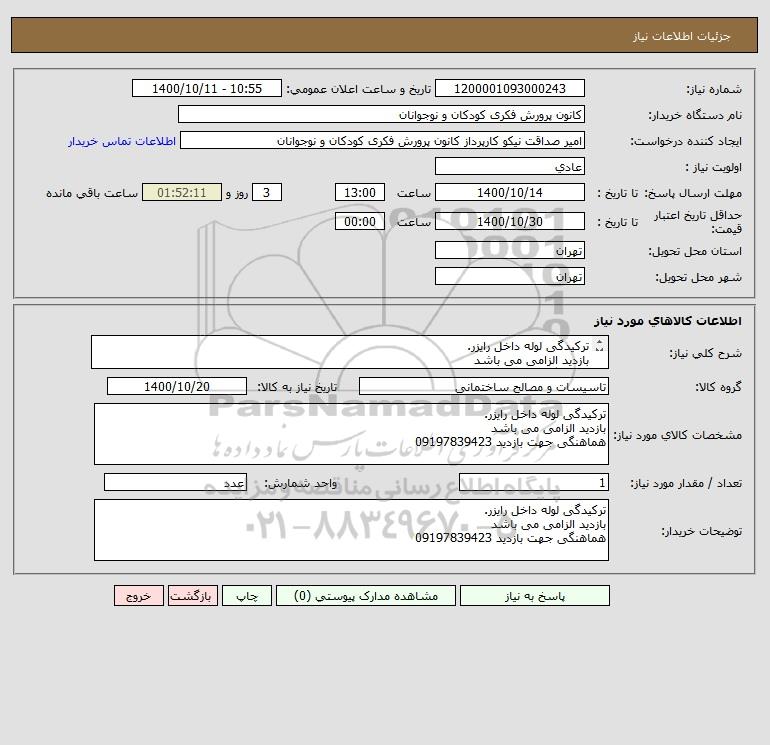Click the label شماره نیاز
The width and height of the screenshot is (770, 745).
(714, 89)
